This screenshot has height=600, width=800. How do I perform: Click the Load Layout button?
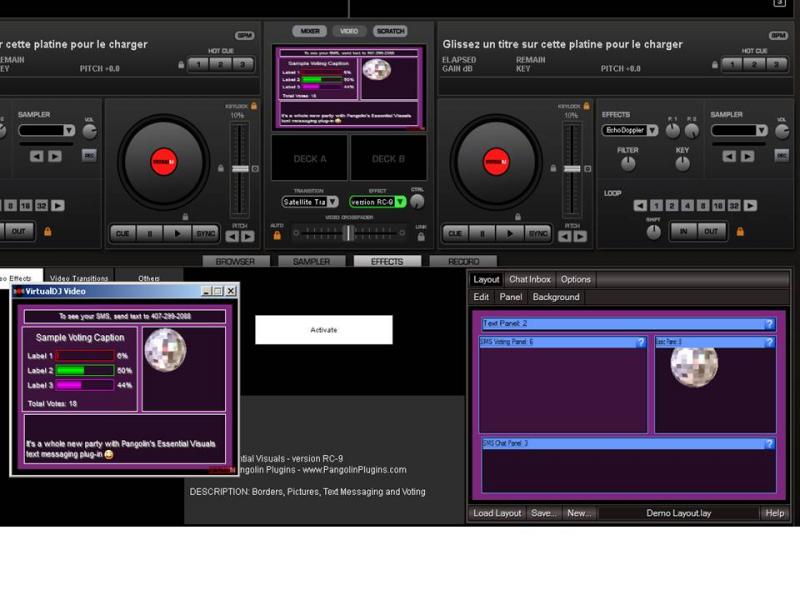(x=497, y=513)
